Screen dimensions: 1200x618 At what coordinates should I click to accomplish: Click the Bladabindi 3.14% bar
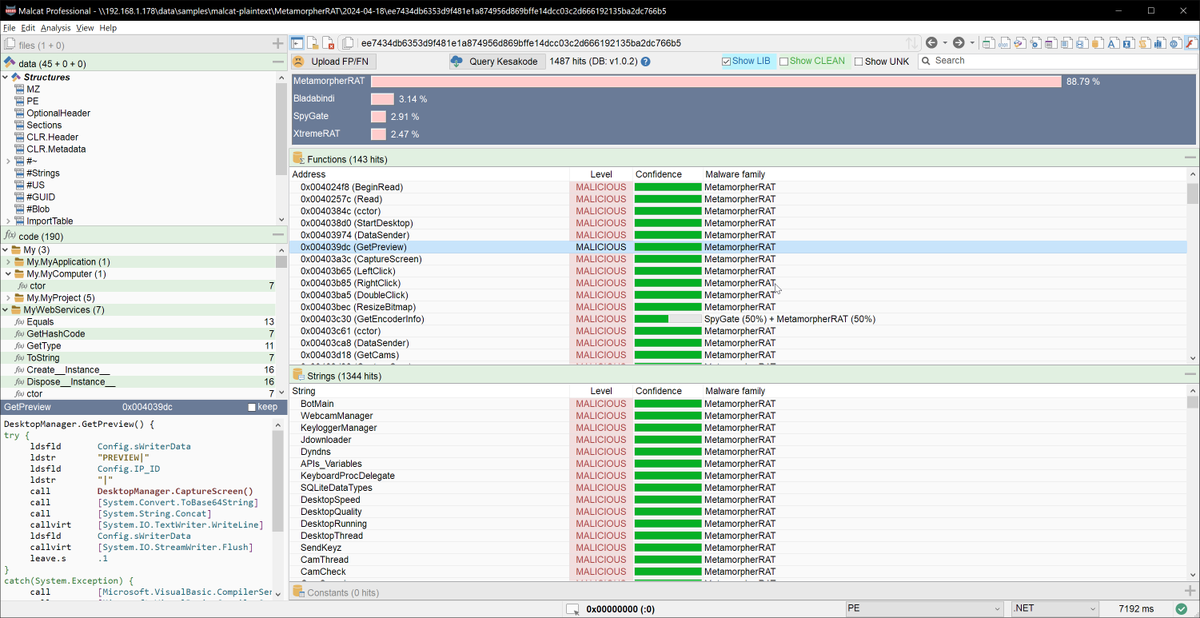(382, 99)
